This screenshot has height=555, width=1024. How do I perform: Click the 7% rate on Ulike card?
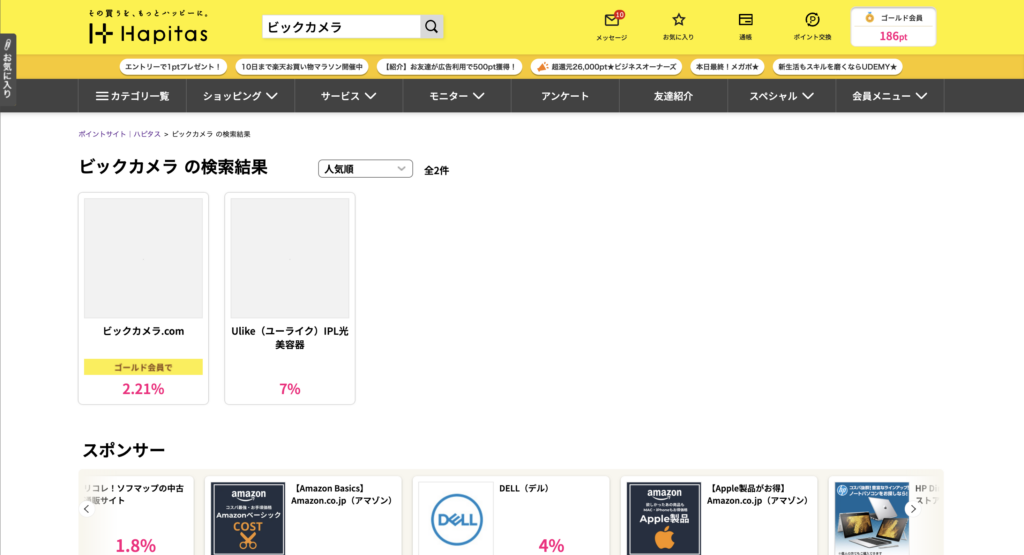(x=290, y=389)
